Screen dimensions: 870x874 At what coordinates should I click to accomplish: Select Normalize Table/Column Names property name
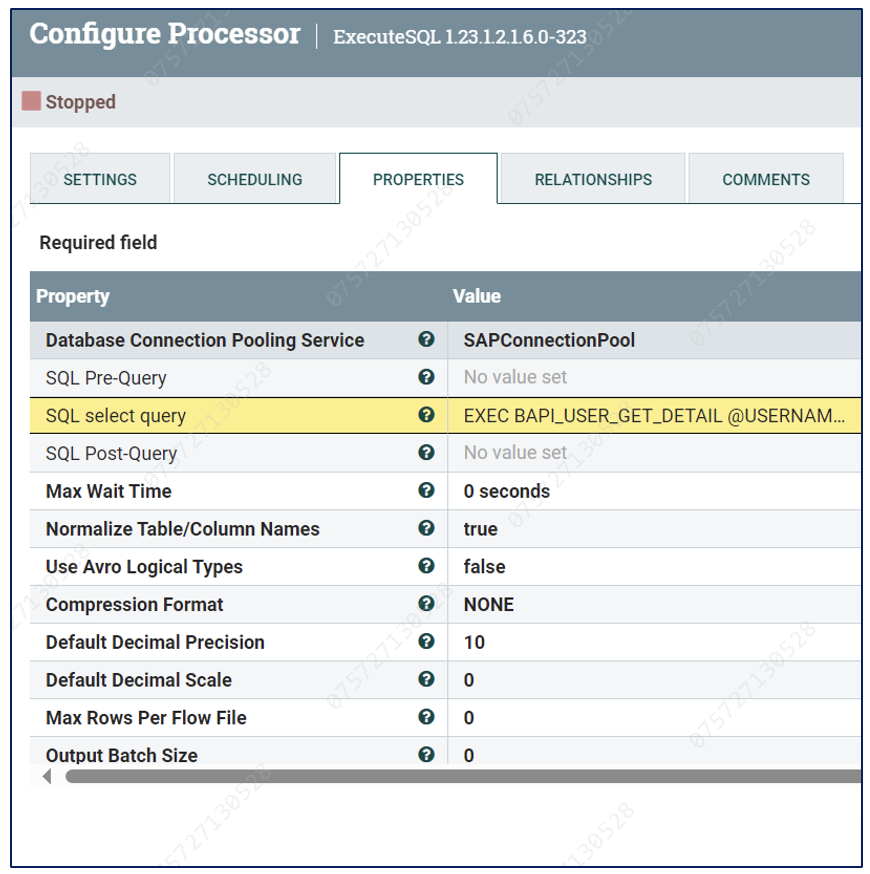pyautogui.click(x=182, y=529)
